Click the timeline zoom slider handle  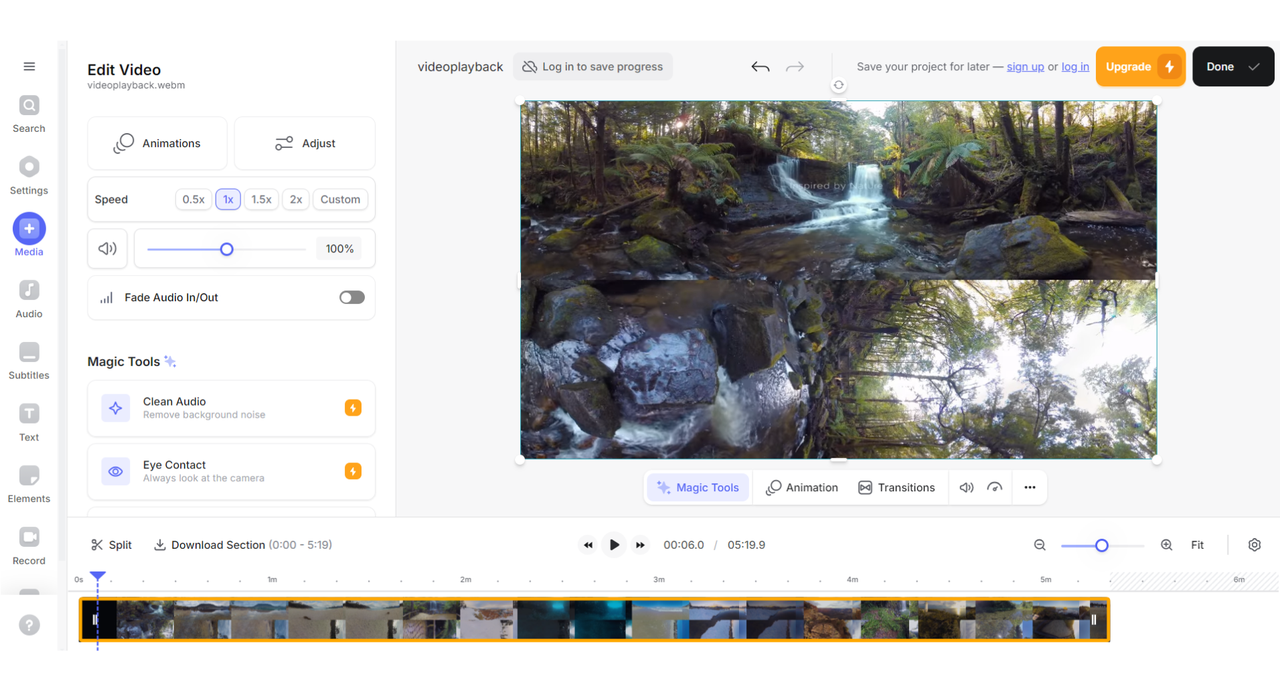tap(1101, 545)
